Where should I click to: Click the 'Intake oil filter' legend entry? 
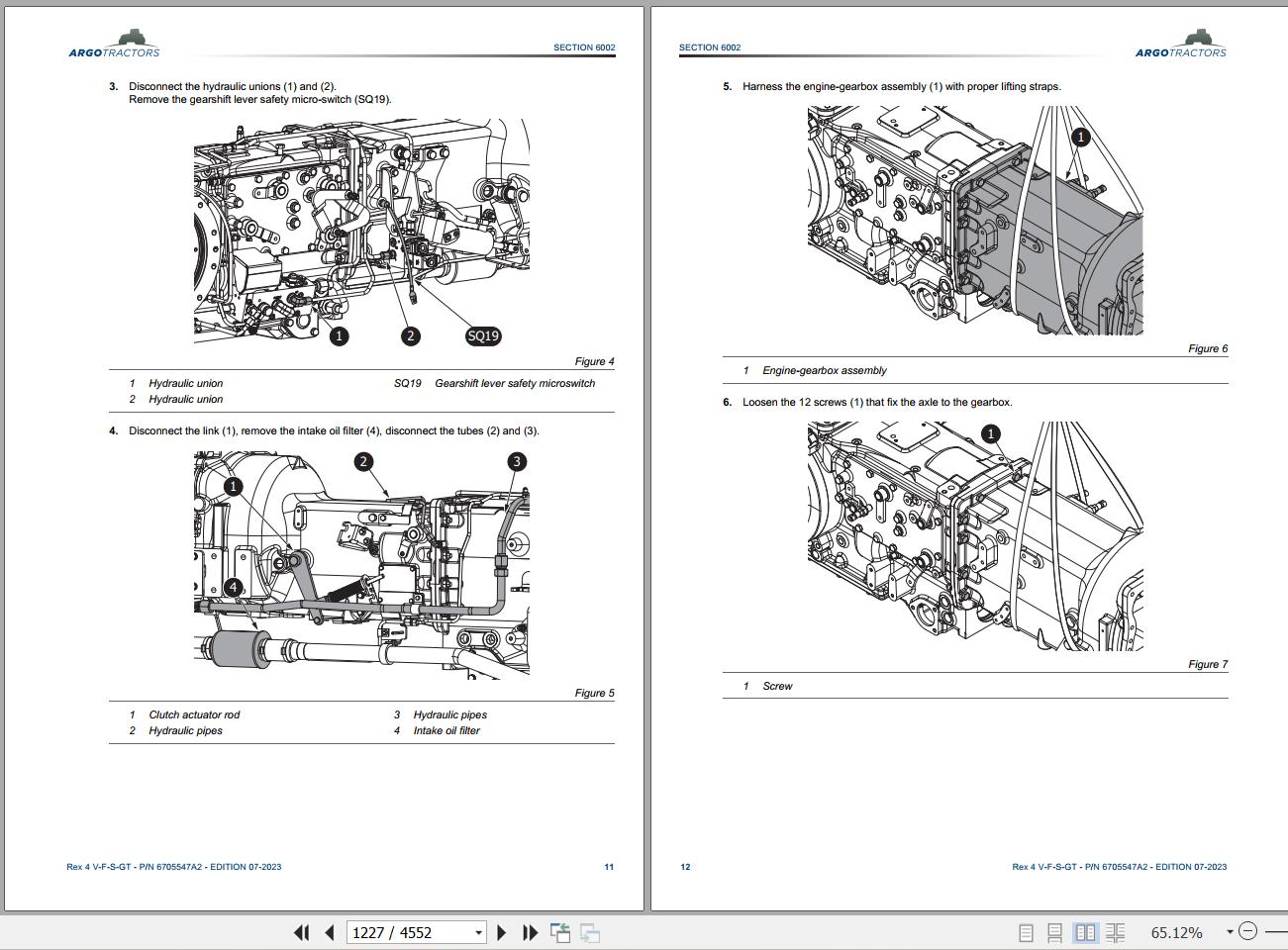tap(446, 730)
